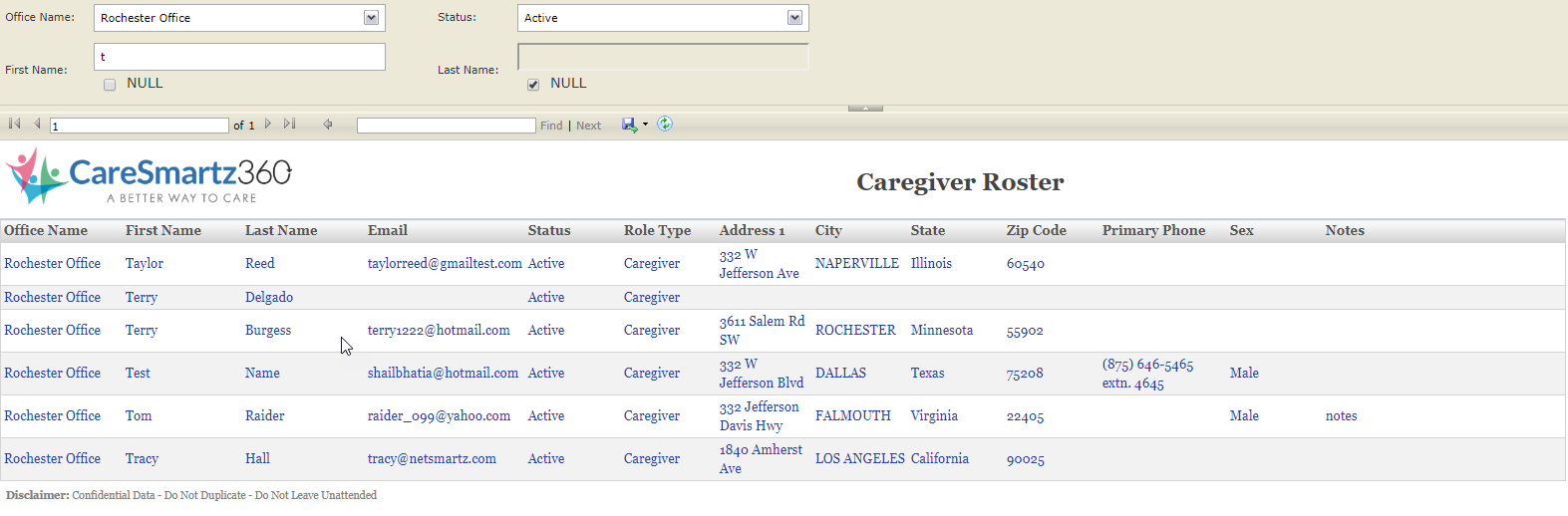Click the Office Name column header
The width and height of the screenshot is (1568, 516).
(x=46, y=230)
